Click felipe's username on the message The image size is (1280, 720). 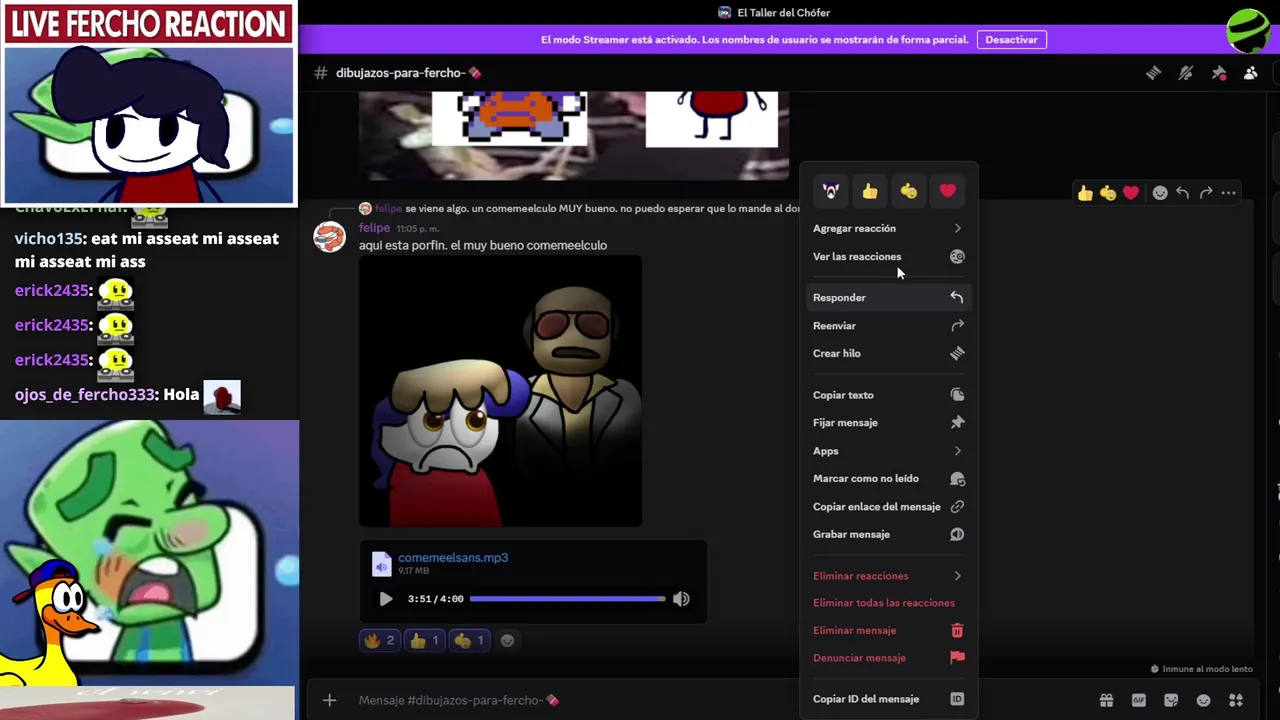[x=374, y=228]
